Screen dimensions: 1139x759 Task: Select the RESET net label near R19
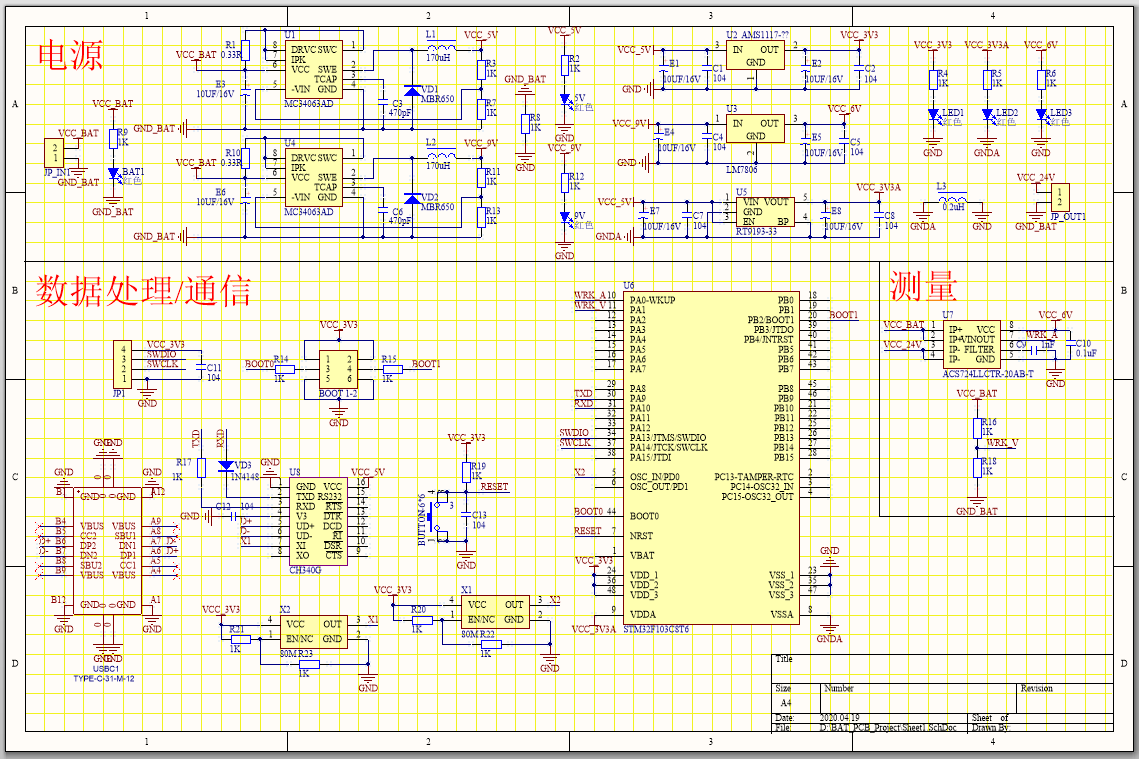[494, 487]
